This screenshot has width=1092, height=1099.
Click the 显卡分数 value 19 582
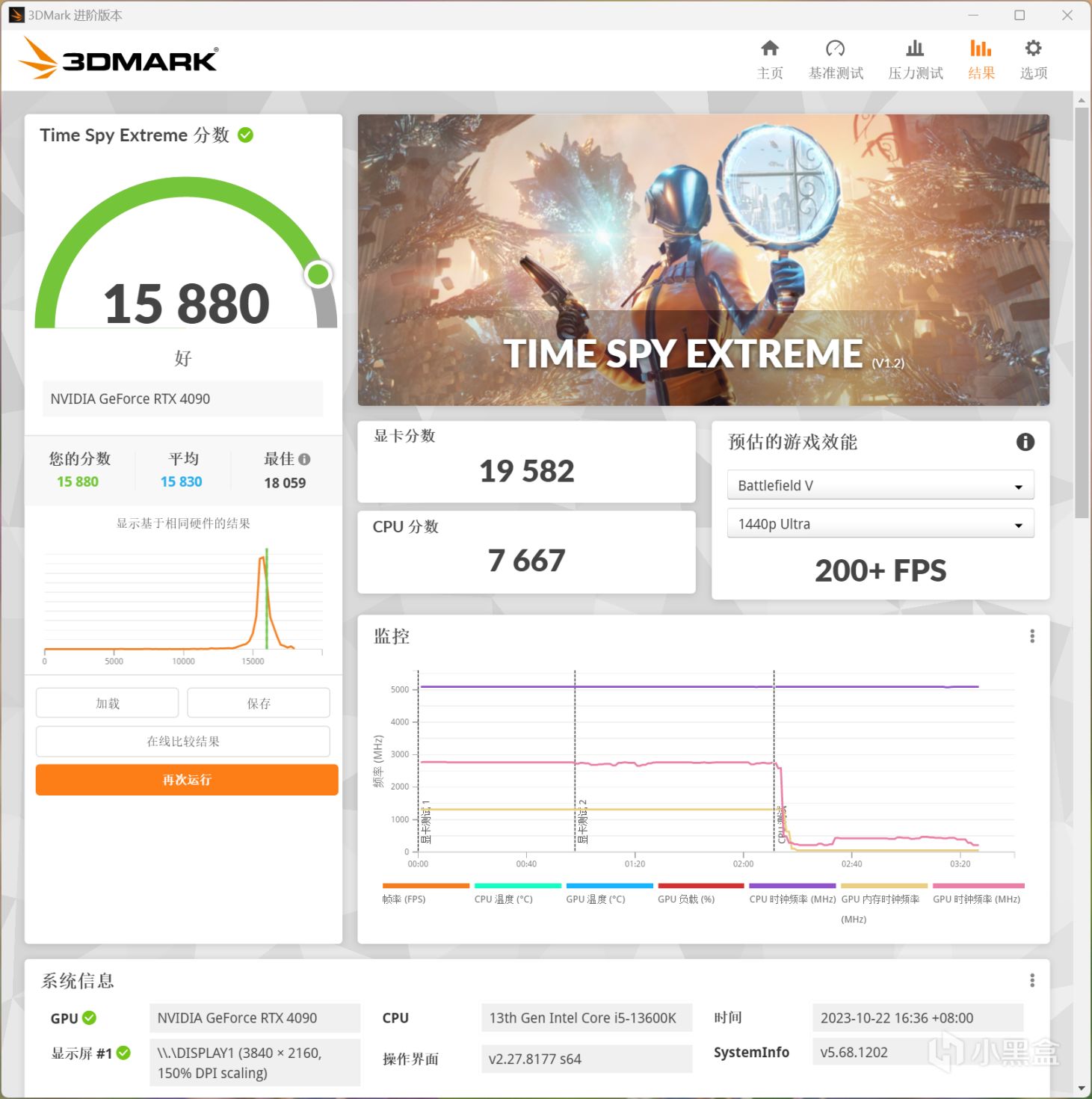click(x=527, y=471)
